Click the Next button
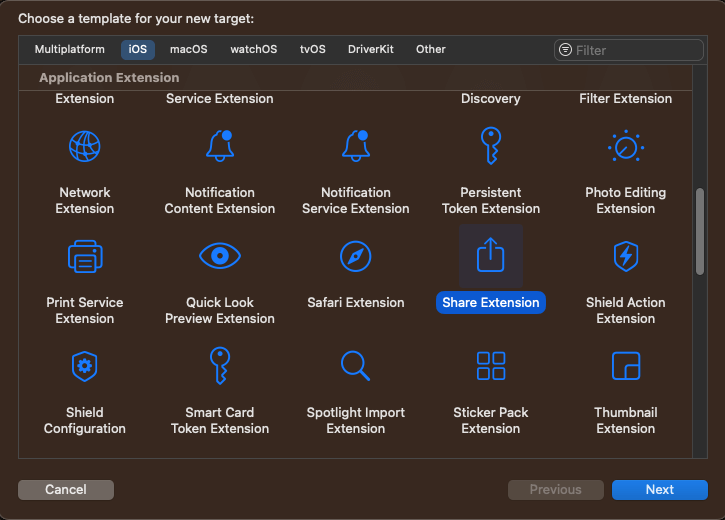The image size is (725, 520). tap(660, 489)
